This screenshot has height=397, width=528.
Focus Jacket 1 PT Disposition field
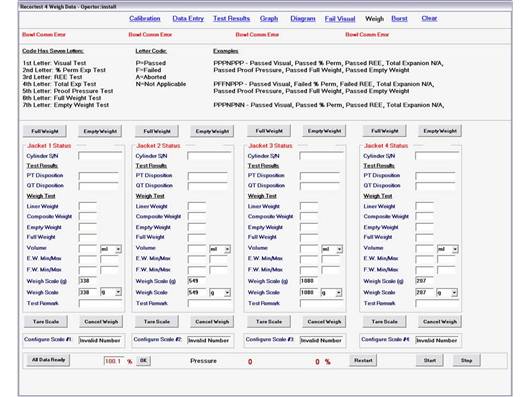pyautogui.click(x=99, y=176)
